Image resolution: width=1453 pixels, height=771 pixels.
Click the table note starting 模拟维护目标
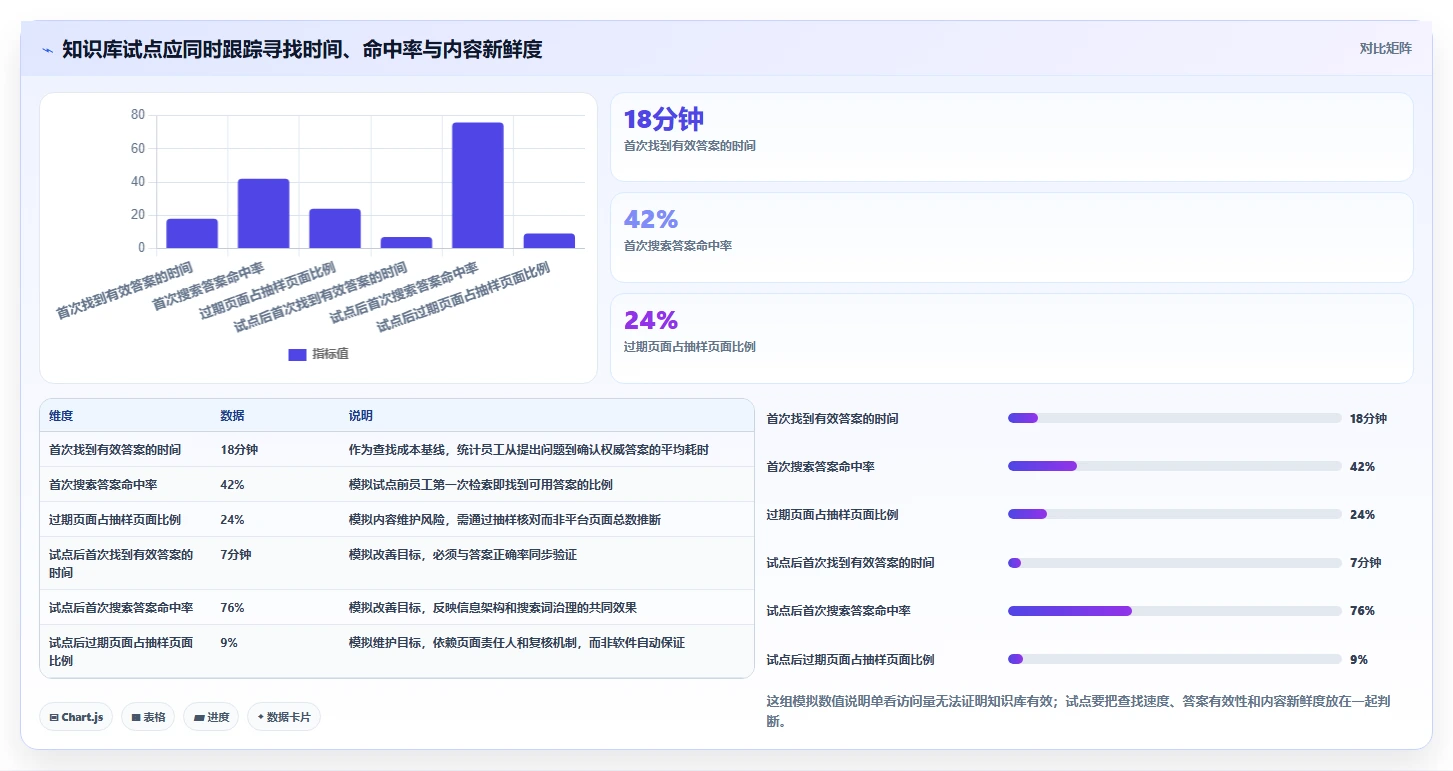click(516, 643)
